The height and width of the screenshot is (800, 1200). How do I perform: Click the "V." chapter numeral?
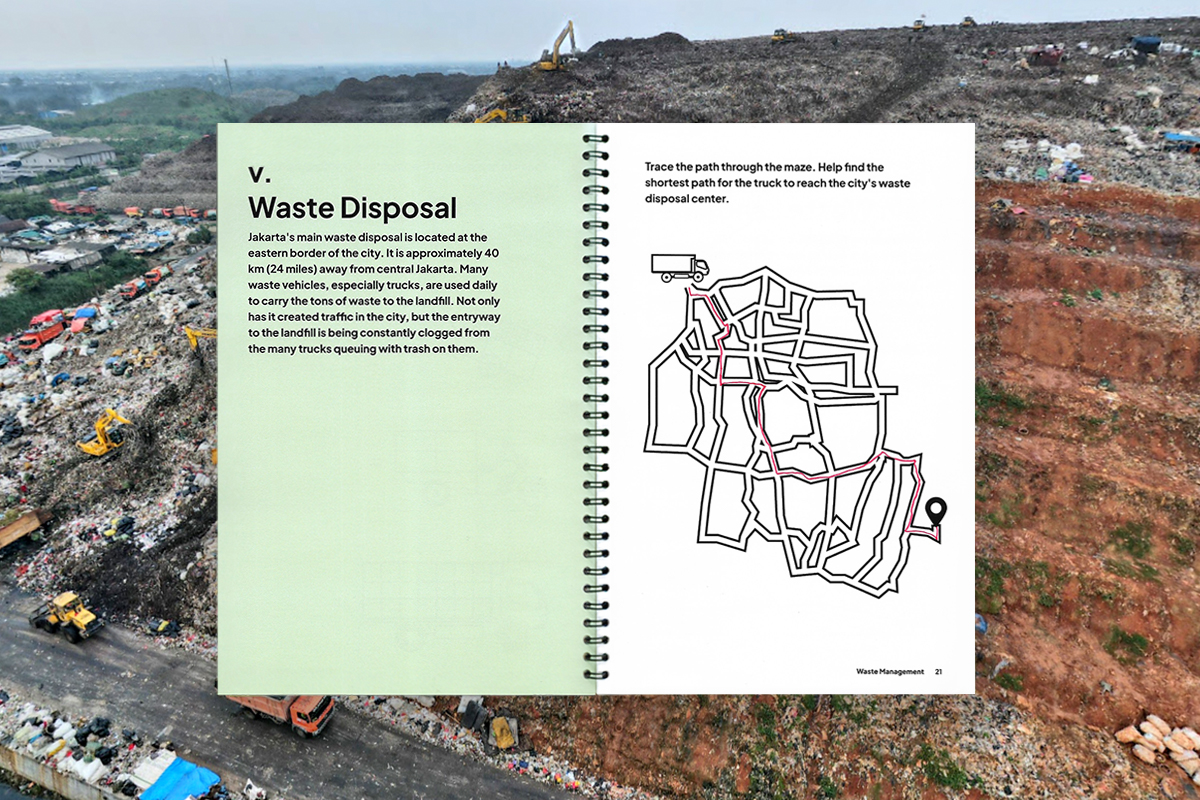tap(259, 173)
